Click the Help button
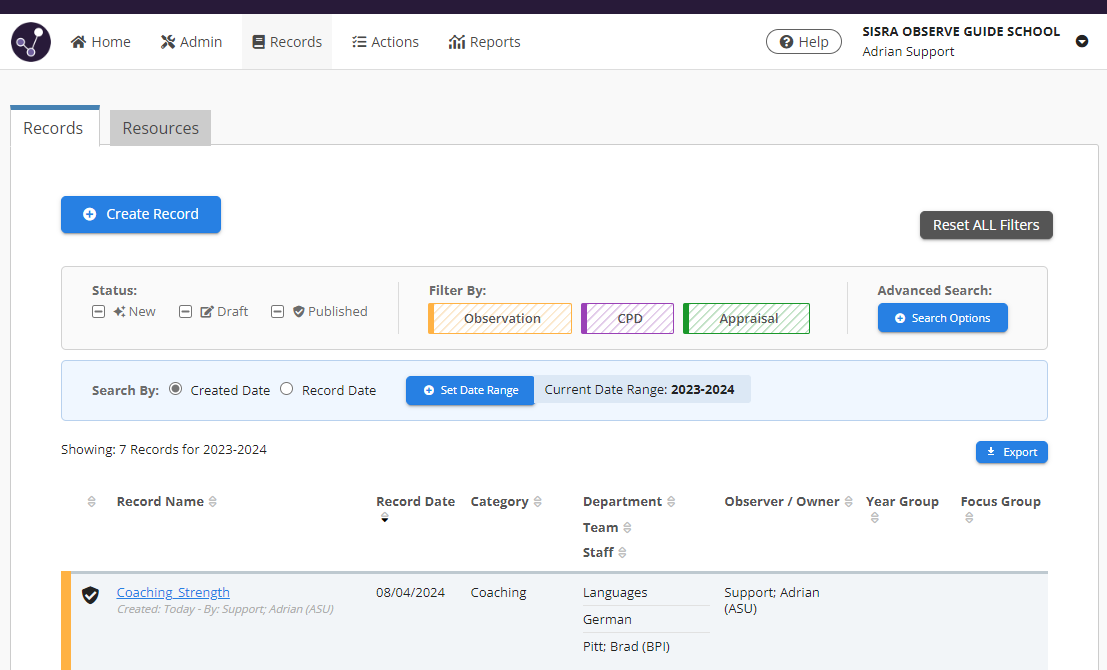Image resolution: width=1107 pixels, height=670 pixels. (x=803, y=42)
